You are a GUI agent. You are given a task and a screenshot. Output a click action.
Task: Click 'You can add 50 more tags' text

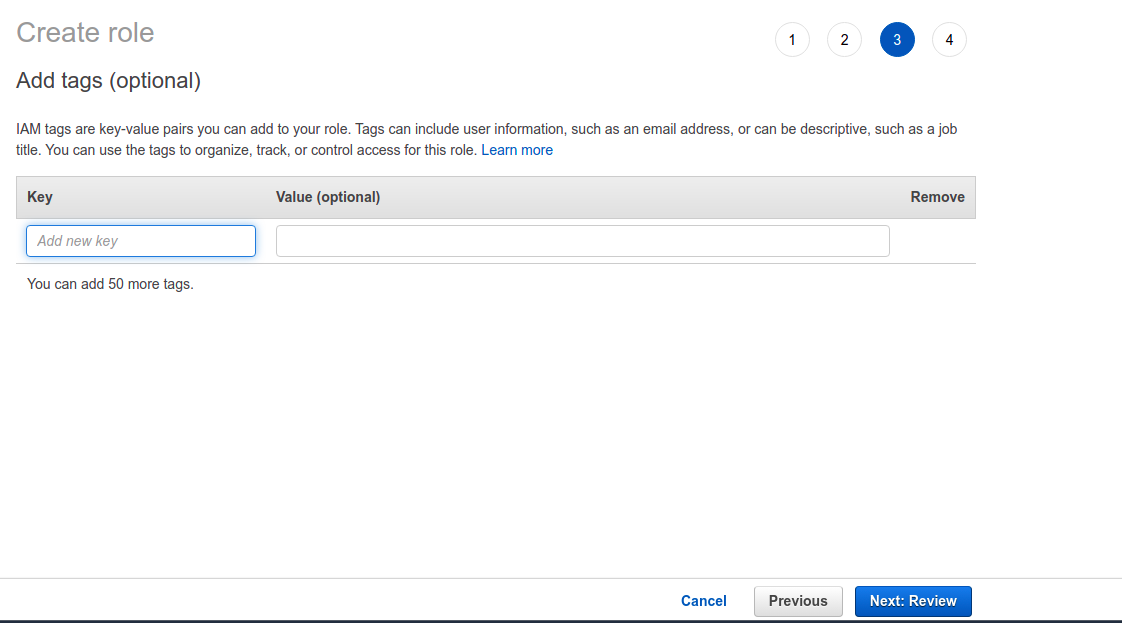(x=110, y=284)
